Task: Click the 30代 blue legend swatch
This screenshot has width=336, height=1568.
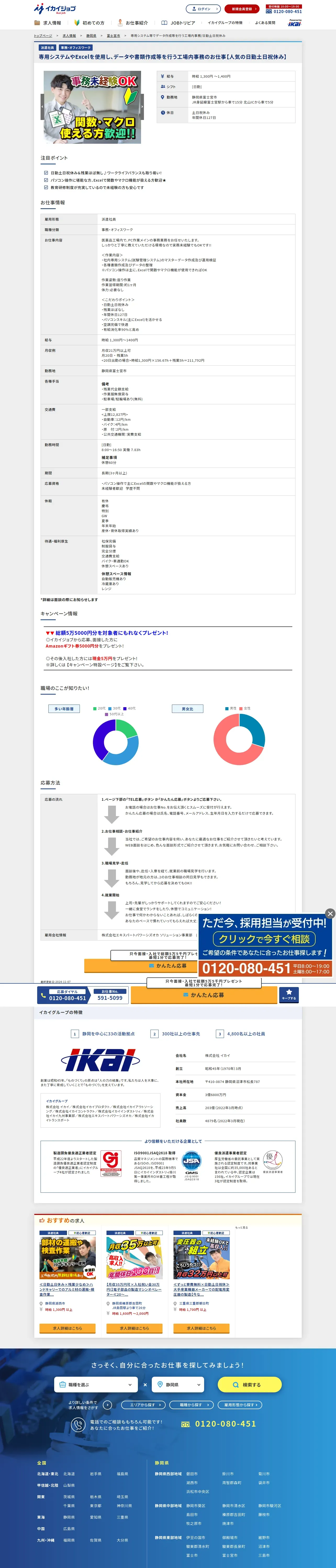Action: pyautogui.click(x=110, y=708)
